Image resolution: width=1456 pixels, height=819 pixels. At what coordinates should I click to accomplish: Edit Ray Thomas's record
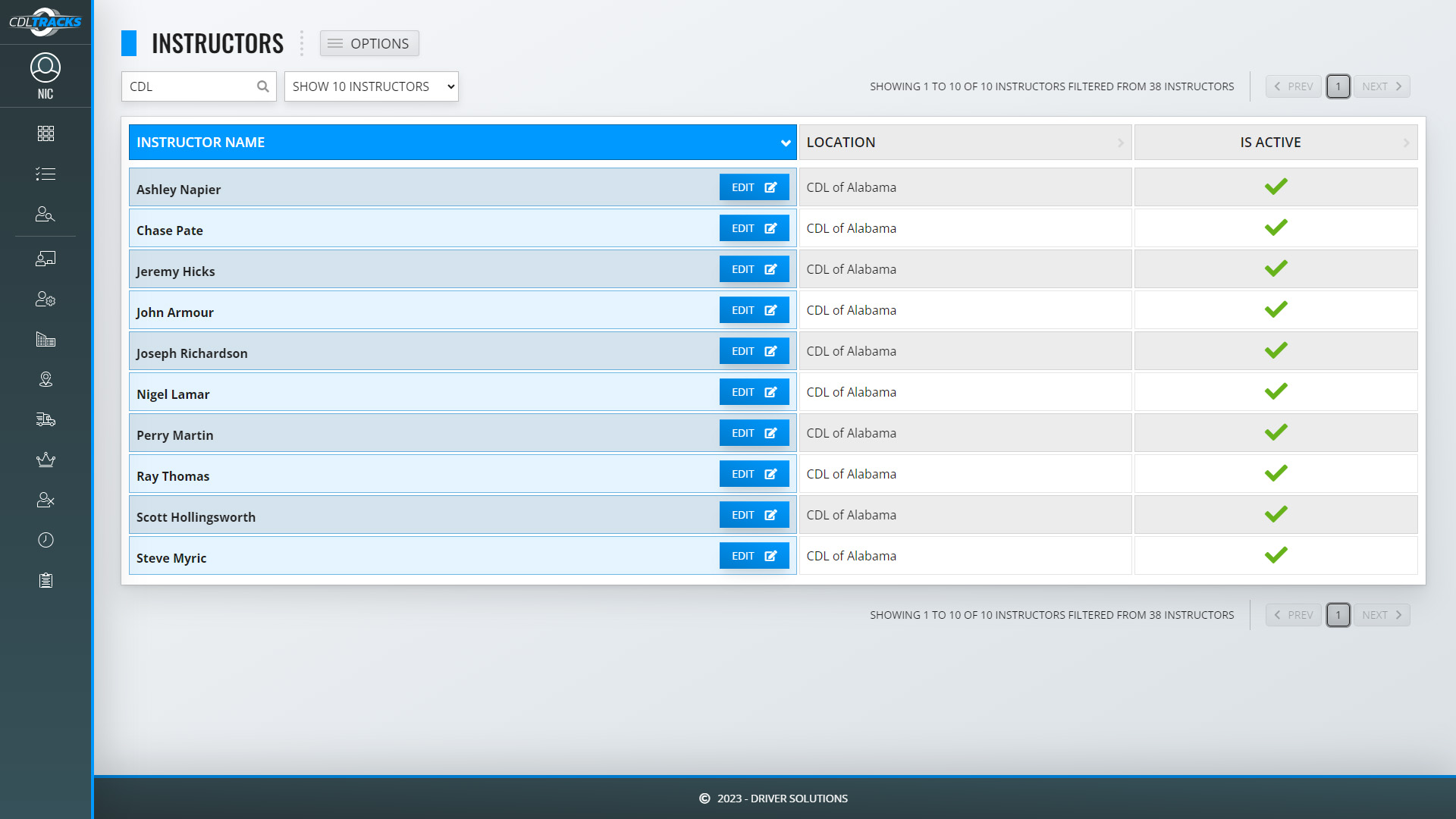[755, 474]
